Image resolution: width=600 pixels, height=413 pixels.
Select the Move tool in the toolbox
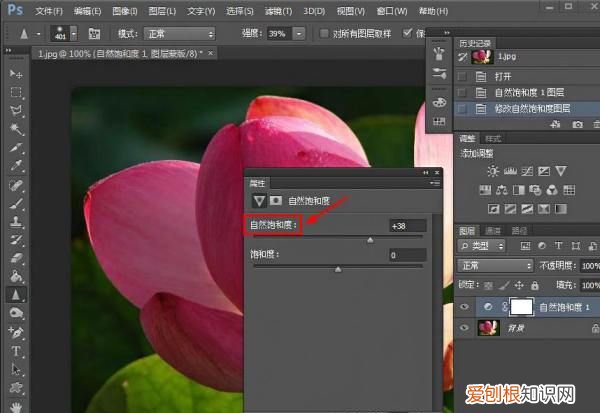[14, 74]
